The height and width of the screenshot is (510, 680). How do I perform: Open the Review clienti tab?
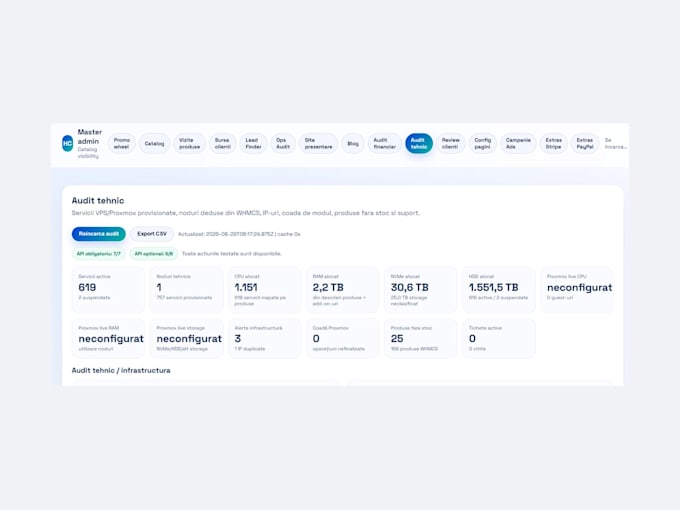pos(451,144)
